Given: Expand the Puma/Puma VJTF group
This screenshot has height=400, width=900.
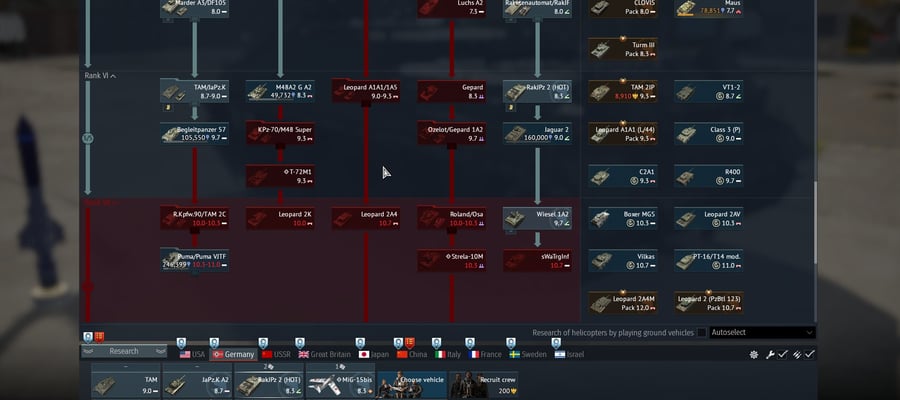Looking at the screenshot, I should (x=195, y=261).
